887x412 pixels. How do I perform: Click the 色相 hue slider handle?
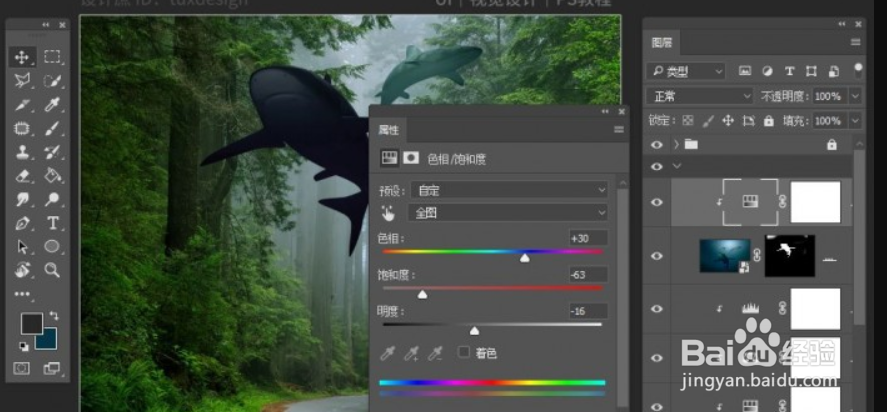pyautogui.click(x=525, y=258)
